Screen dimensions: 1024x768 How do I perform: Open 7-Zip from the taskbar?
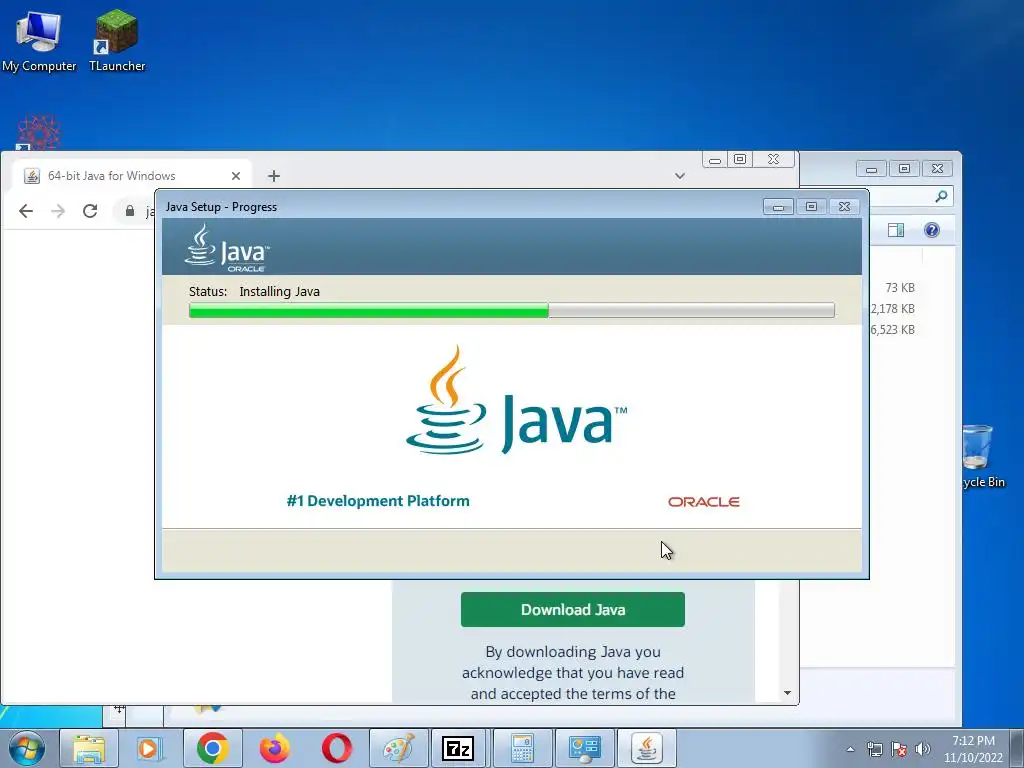tap(458, 748)
